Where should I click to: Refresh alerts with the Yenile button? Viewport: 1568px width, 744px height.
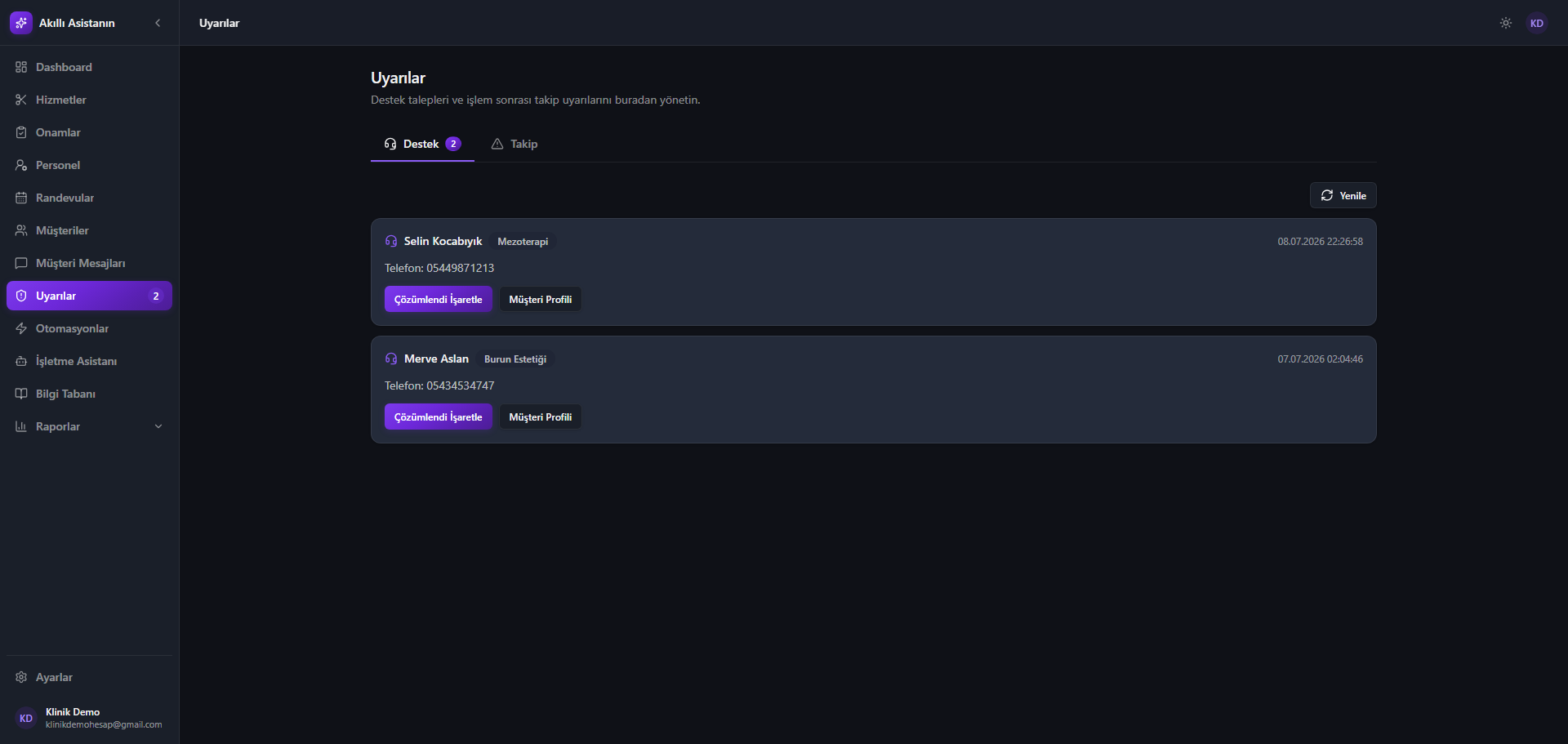1343,195
